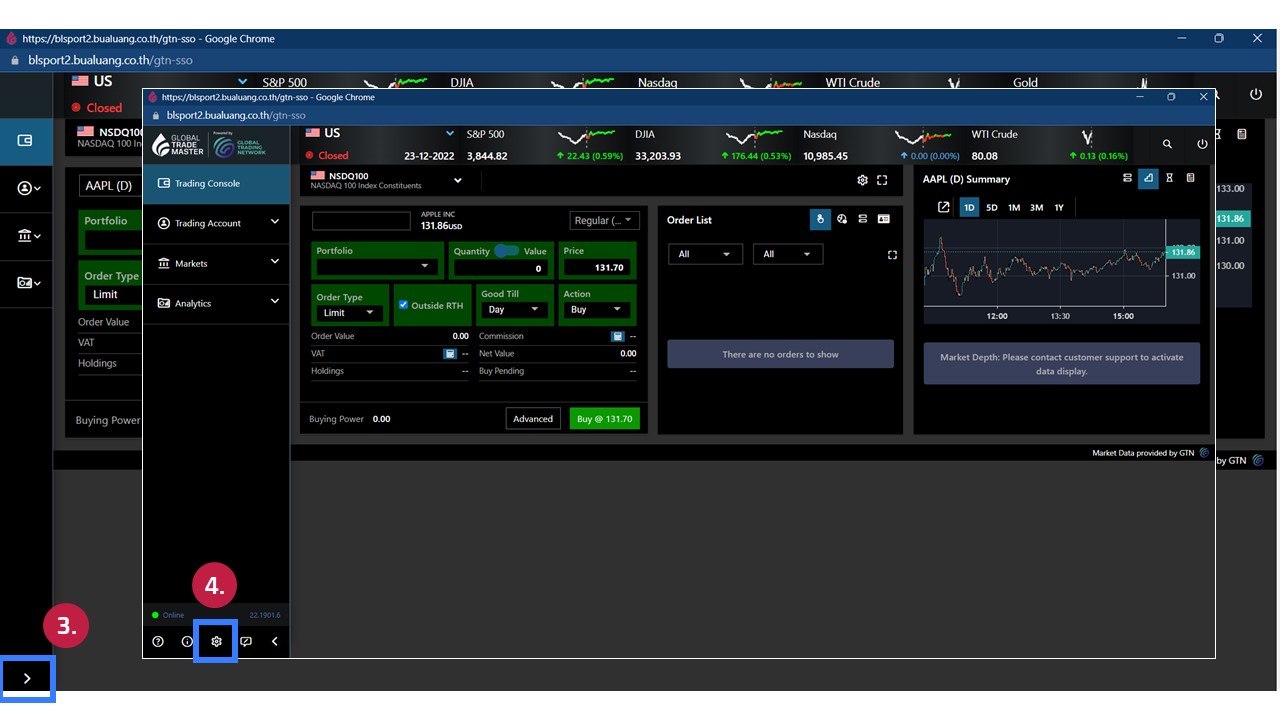Click the Online status indicator
The image size is (1280, 720).
168,615
